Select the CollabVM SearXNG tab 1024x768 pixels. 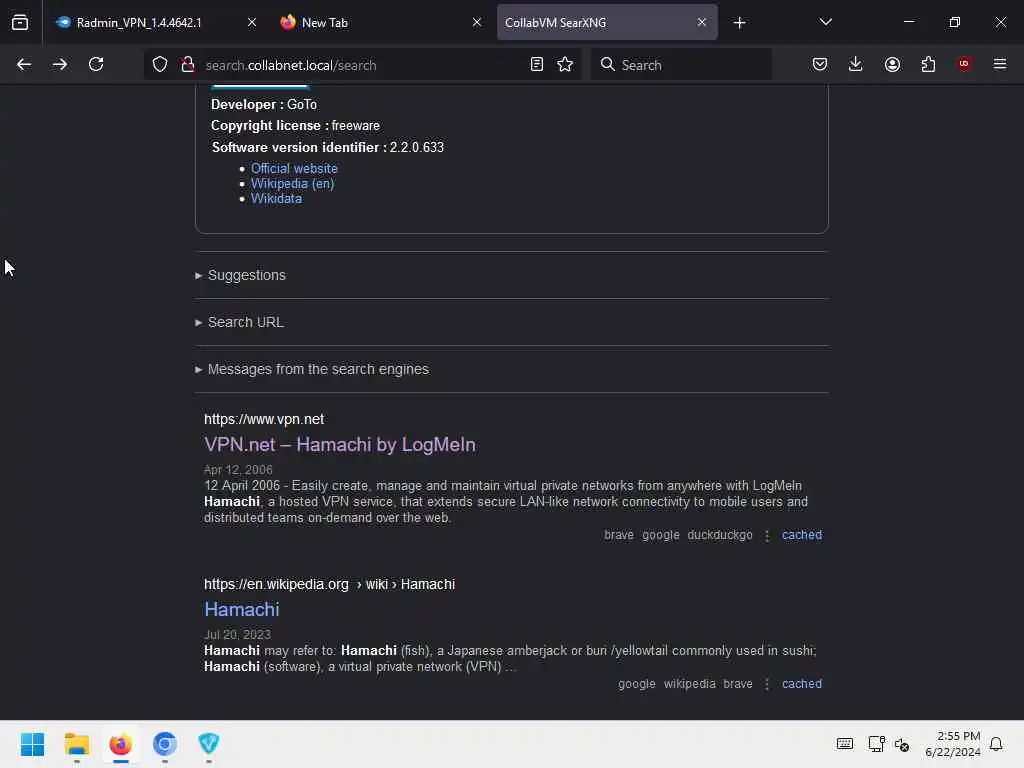tap(555, 22)
